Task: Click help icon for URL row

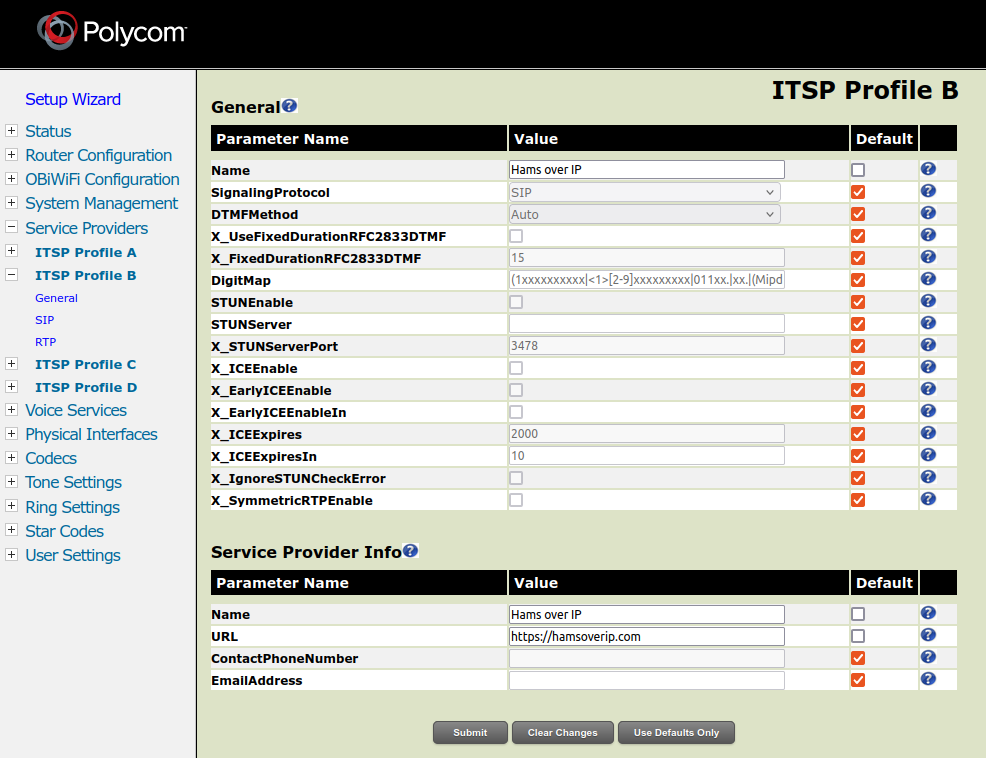Action: pos(928,635)
